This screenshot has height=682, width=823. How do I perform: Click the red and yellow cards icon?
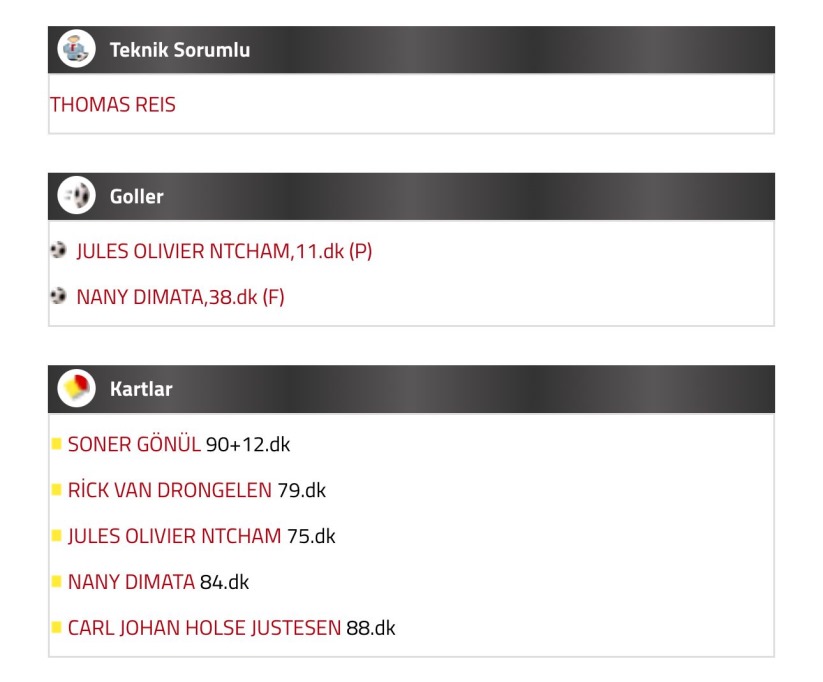pyautogui.click(x=77, y=389)
